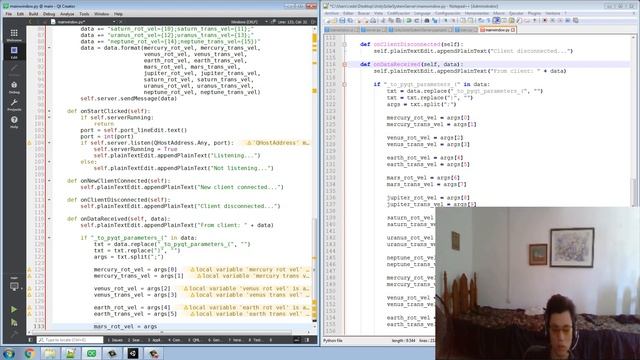640x360 pixels.
Task: Click Redo icon in Notepad++ toolbar
Action: 417,20
